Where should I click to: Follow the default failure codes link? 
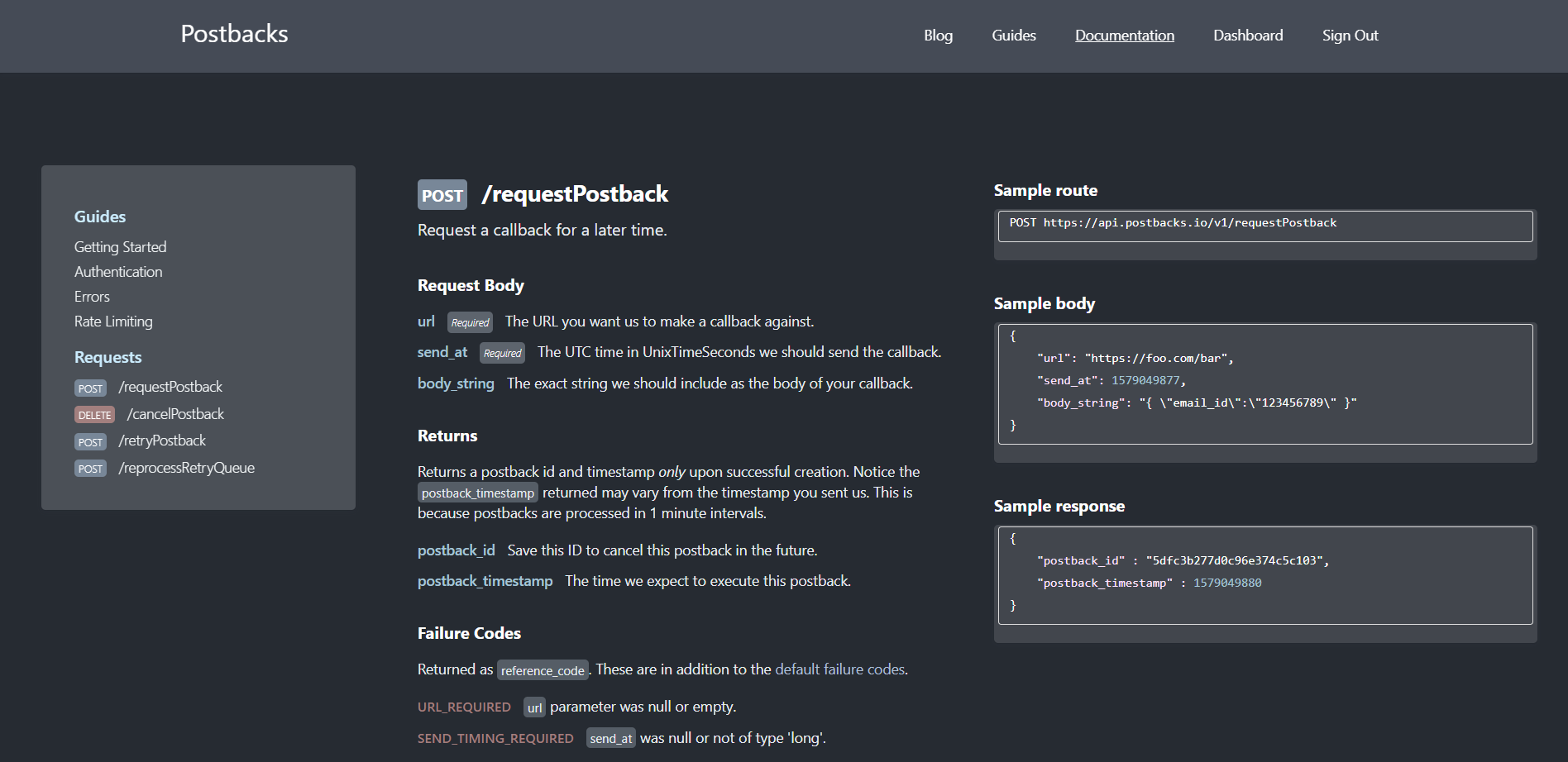[840, 669]
